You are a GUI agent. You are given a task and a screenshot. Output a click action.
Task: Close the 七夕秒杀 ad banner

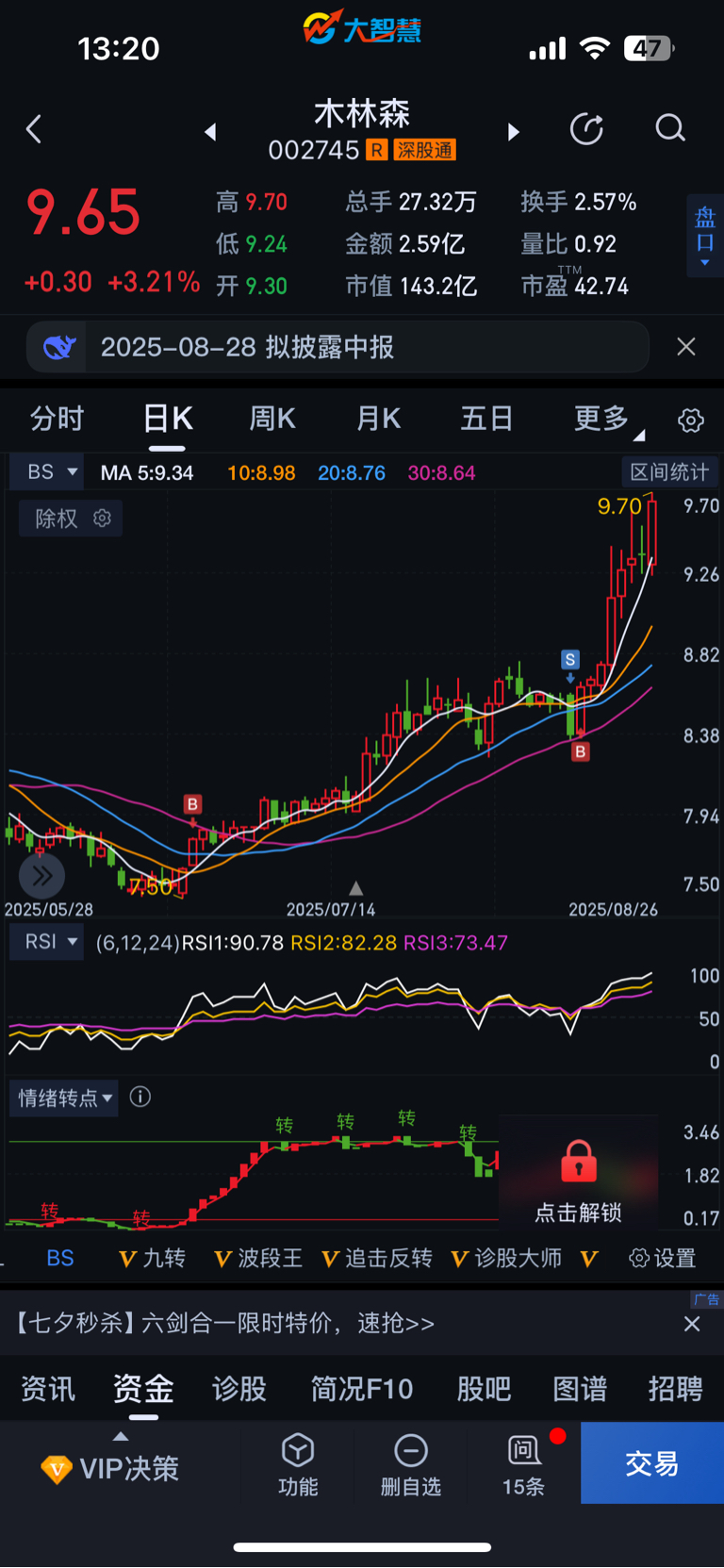point(692,1324)
